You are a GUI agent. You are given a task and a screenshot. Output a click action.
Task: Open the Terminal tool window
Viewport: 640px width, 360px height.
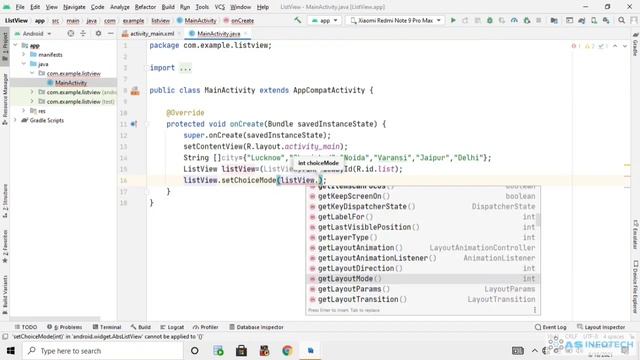click(107, 327)
